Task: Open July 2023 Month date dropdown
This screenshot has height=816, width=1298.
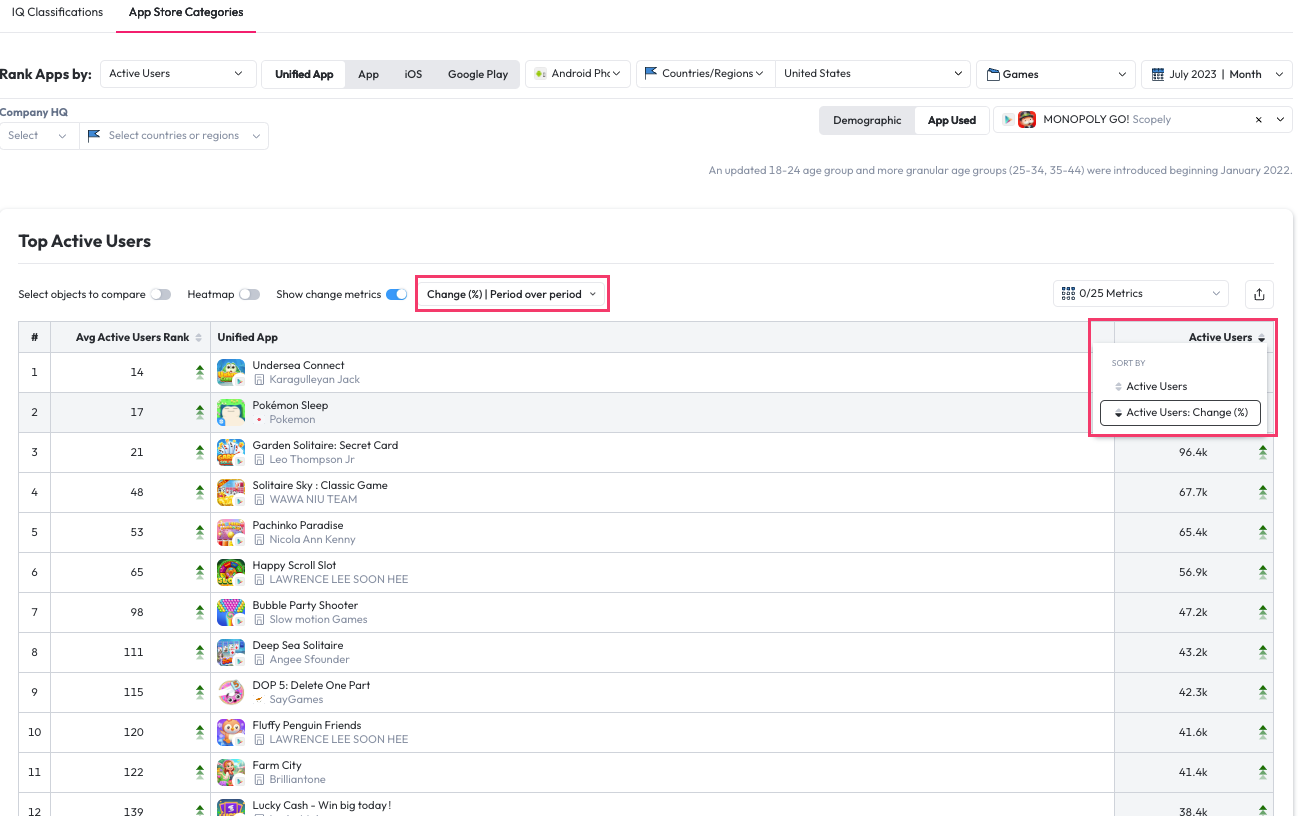Action: (1216, 74)
